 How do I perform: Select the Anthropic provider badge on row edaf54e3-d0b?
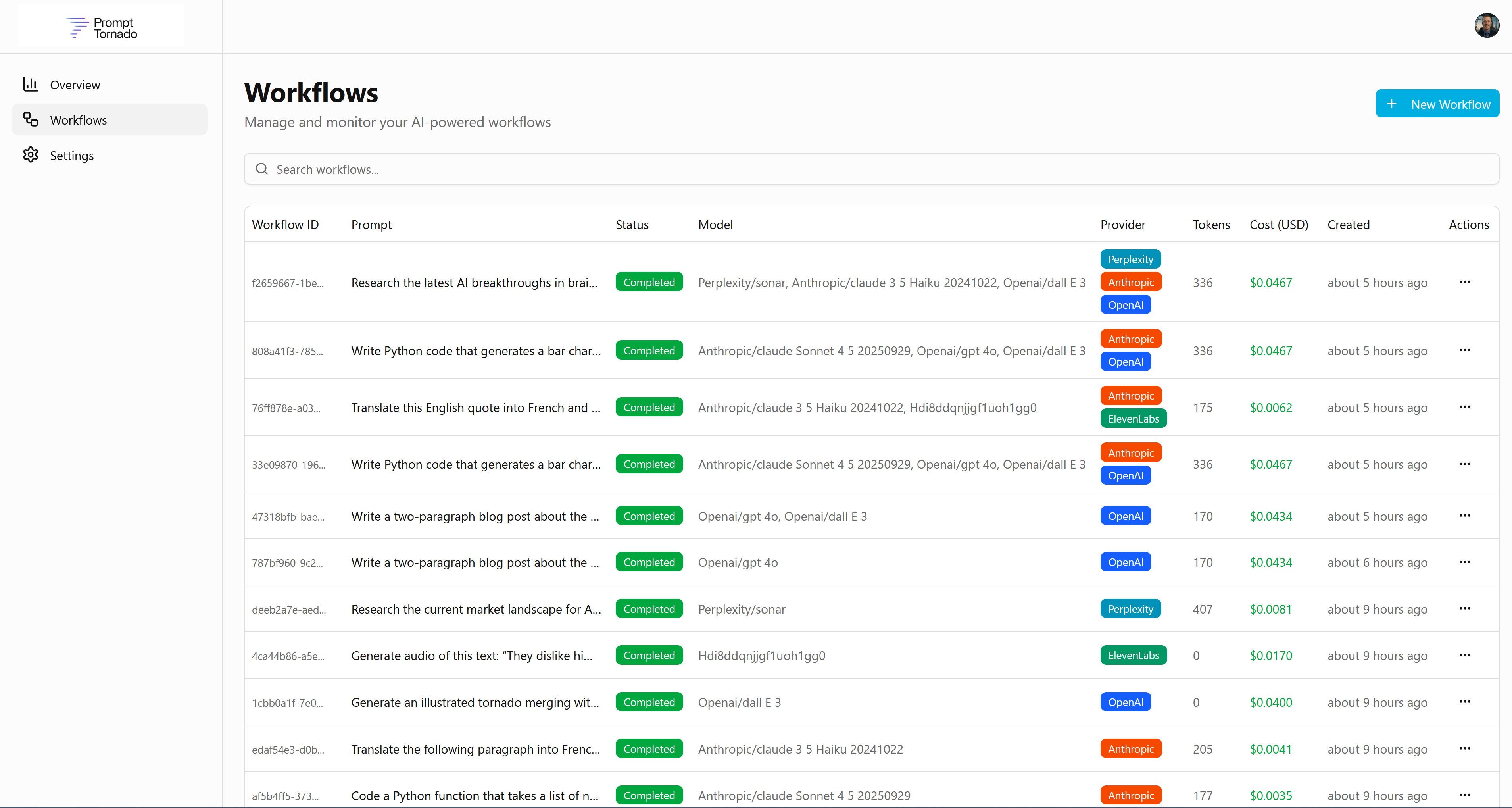(x=1130, y=749)
